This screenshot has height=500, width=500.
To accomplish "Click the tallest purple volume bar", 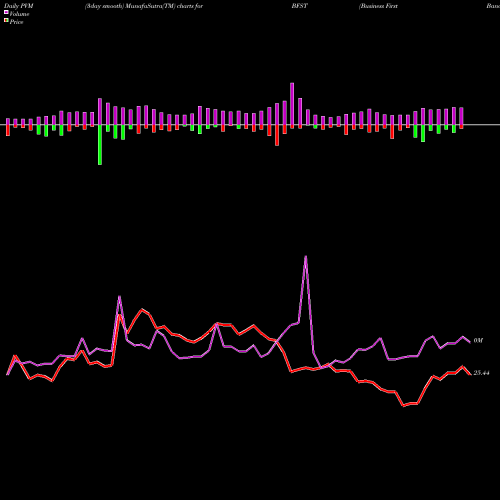I will (292, 105).
